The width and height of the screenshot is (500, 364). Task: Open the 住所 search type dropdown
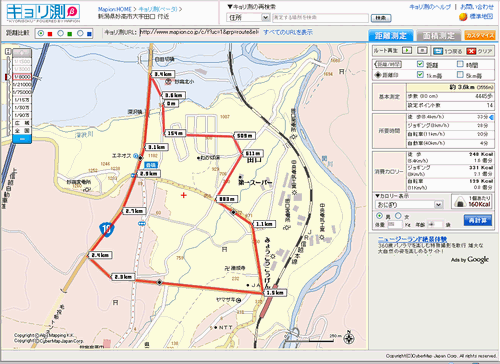tap(248, 17)
